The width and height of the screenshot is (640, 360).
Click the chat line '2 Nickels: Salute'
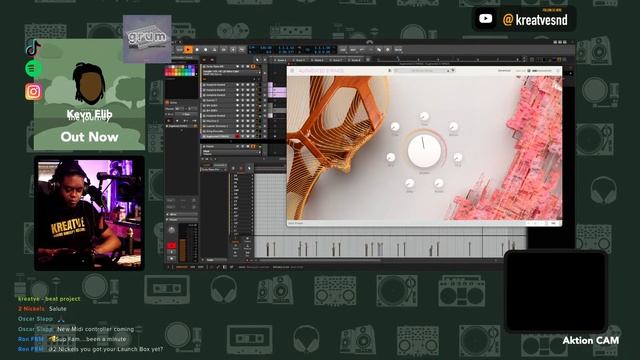[42, 309]
